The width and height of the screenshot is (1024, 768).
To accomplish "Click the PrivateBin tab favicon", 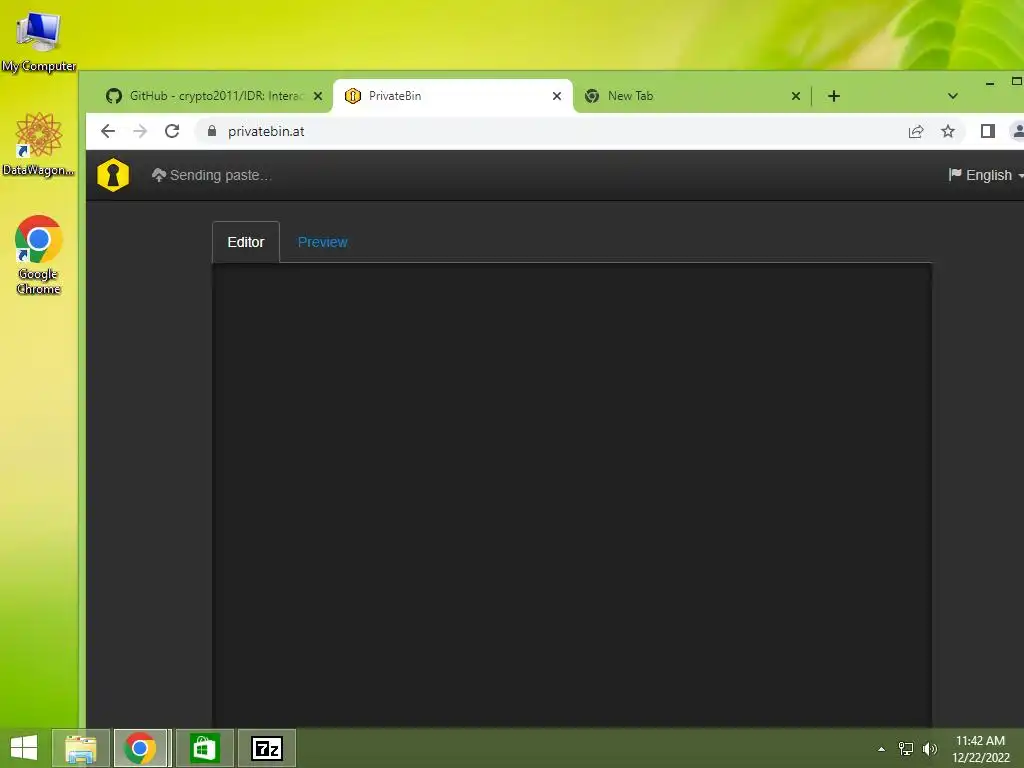I will (x=353, y=96).
